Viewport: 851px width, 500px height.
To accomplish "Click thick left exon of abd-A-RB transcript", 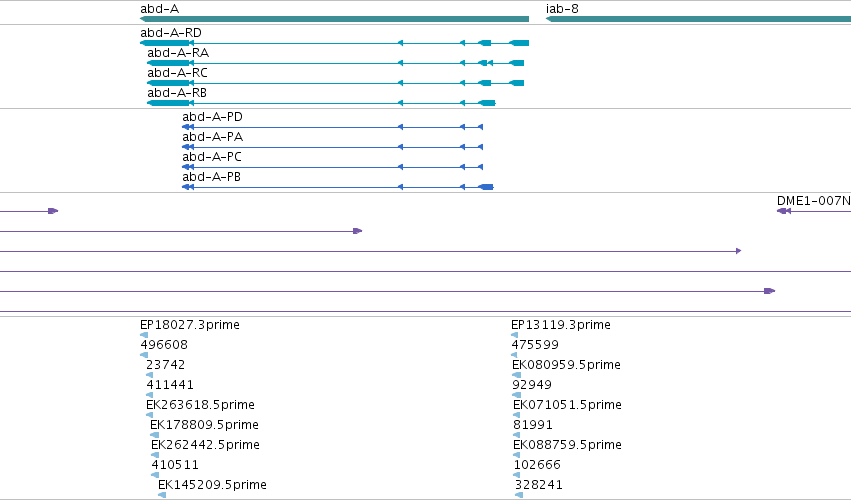I will pos(168,103).
